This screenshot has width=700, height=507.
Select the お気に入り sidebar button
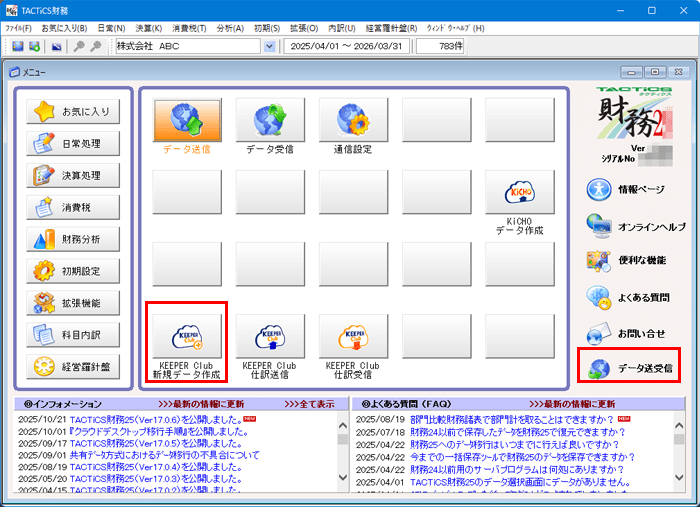[73, 112]
